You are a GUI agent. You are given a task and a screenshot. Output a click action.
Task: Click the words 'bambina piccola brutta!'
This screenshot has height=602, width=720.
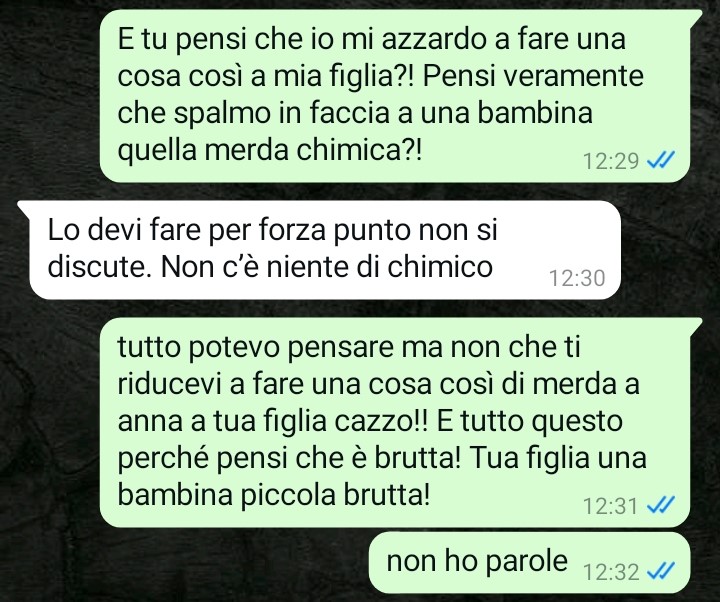pyautogui.click(x=274, y=494)
